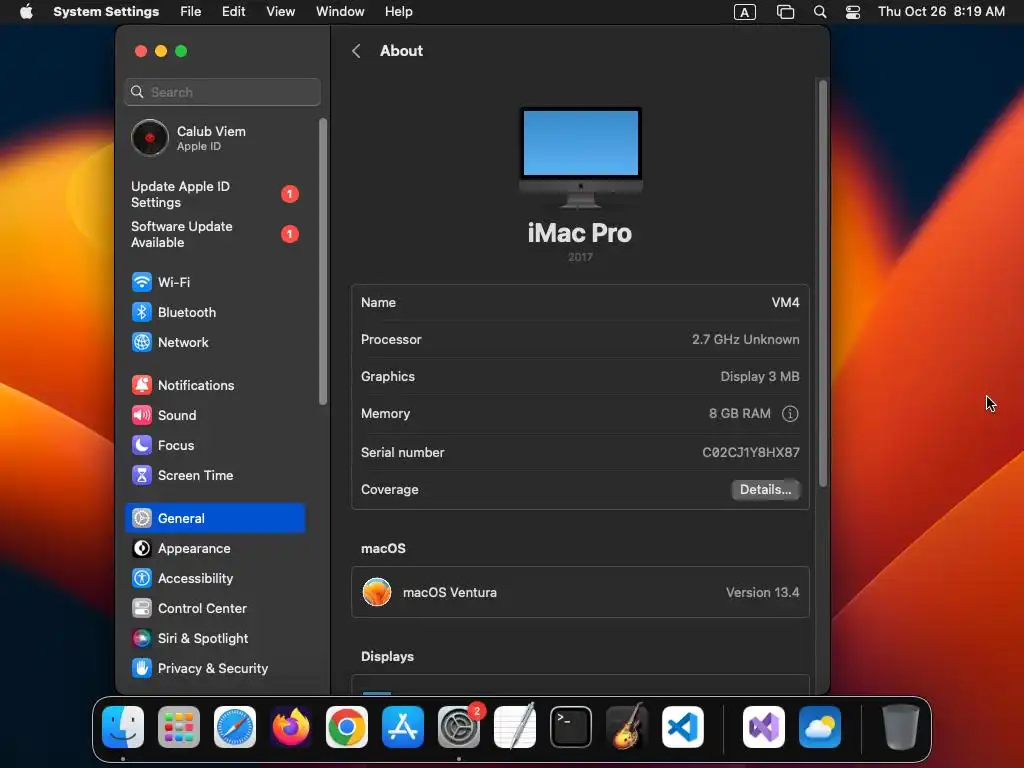1024x768 pixels.
Task: Click the macOS Ventura version row
Action: coord(581,592)
